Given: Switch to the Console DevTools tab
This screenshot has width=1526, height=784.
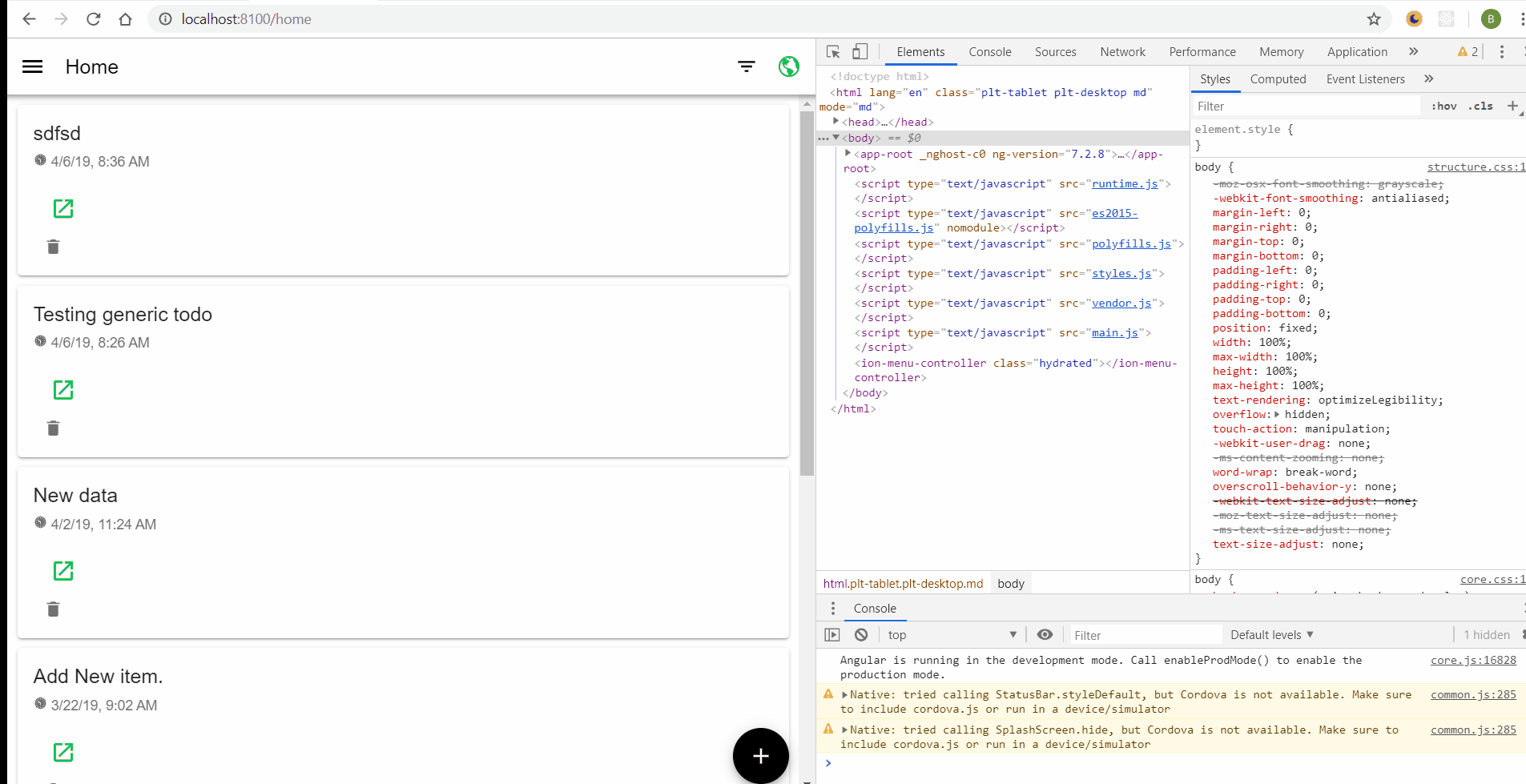Looking at the screenshot, I should (x=990, y=52).
